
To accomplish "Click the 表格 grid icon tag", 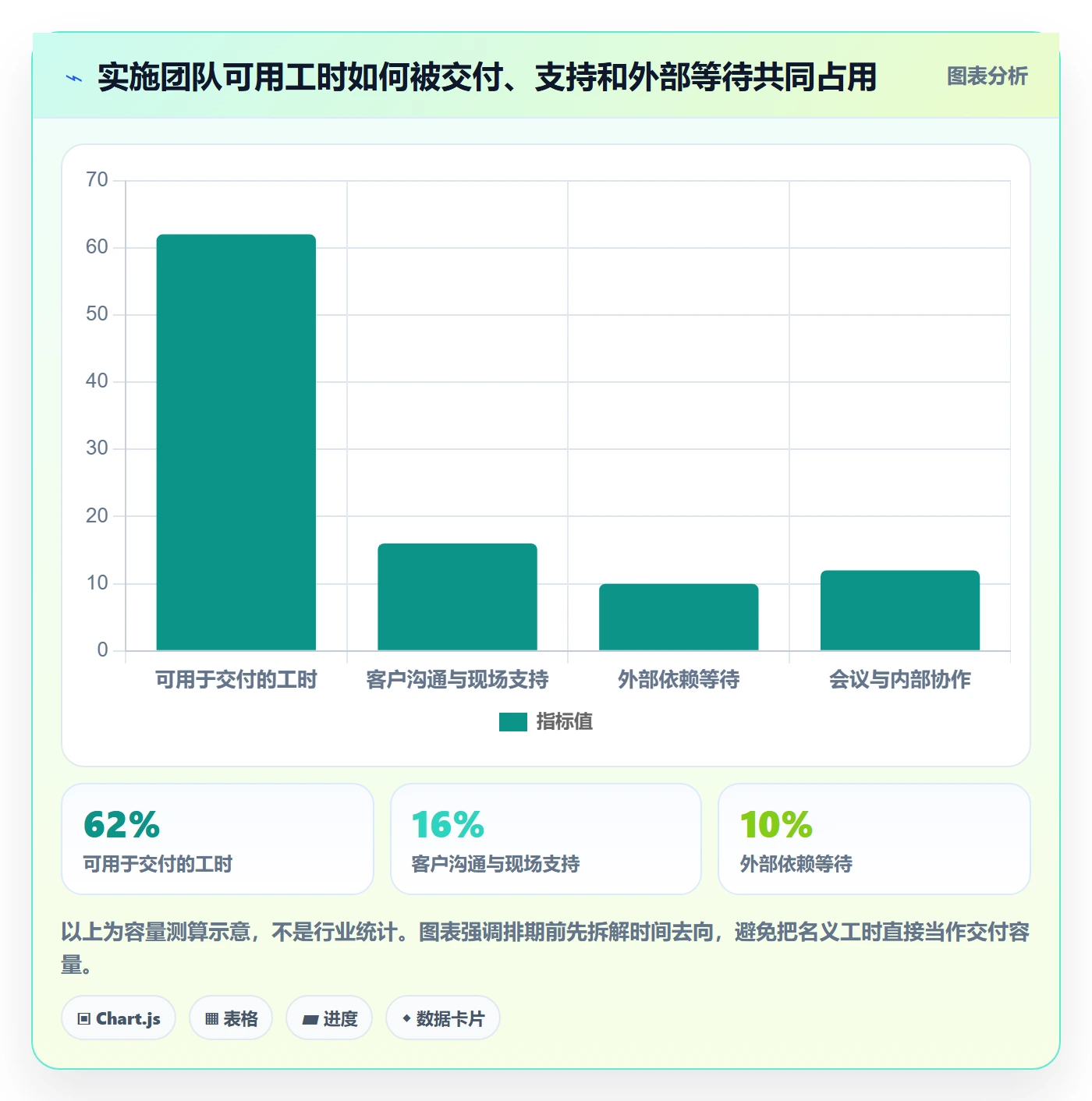I will [x=231, y=1018].
